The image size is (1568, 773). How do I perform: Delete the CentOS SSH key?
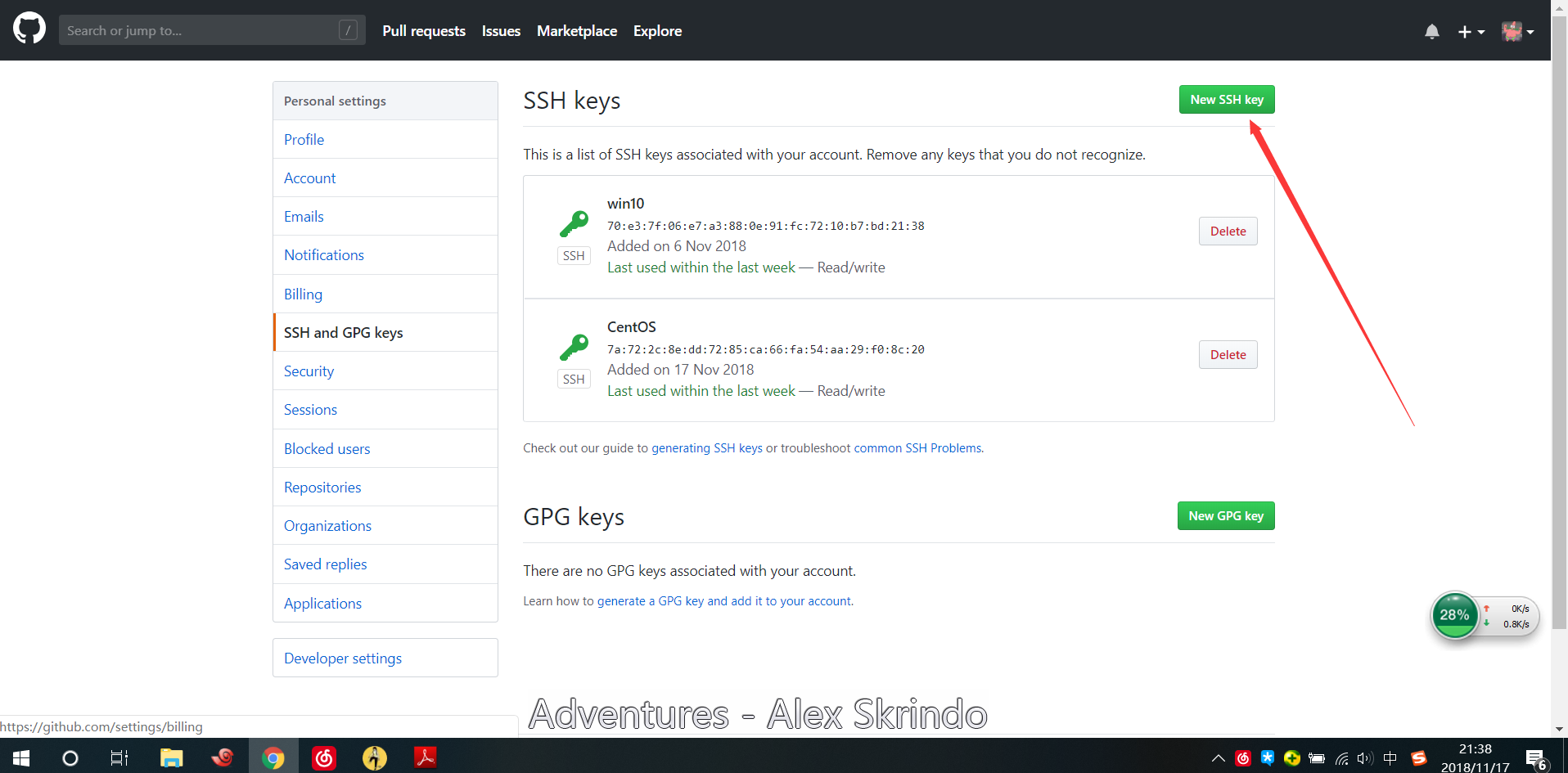tap(1228, 355)
